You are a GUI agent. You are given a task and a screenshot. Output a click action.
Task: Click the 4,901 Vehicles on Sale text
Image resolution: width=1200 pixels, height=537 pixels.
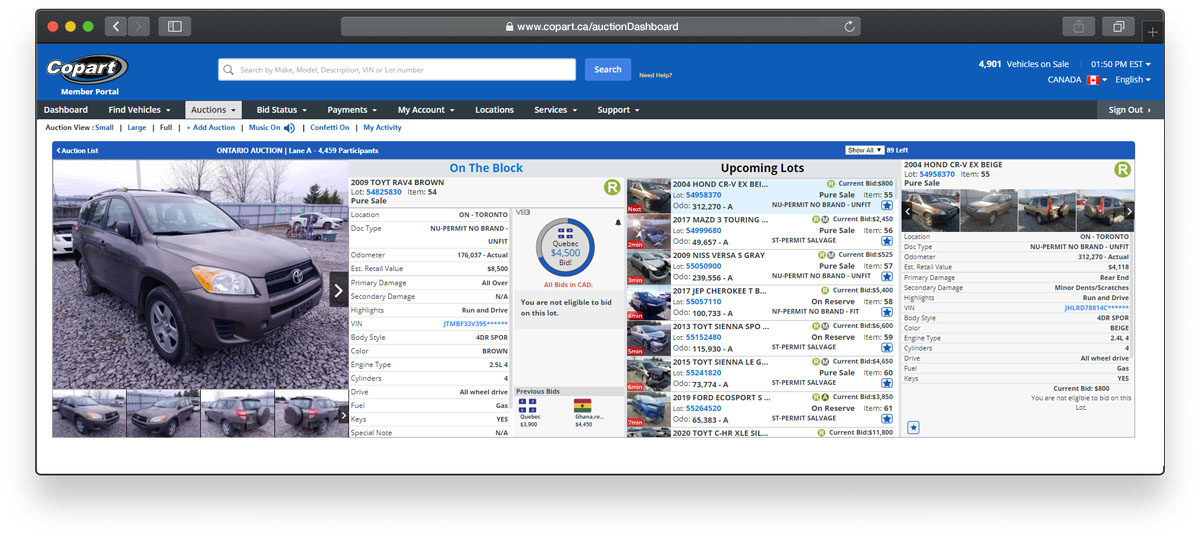(1023, 64)
